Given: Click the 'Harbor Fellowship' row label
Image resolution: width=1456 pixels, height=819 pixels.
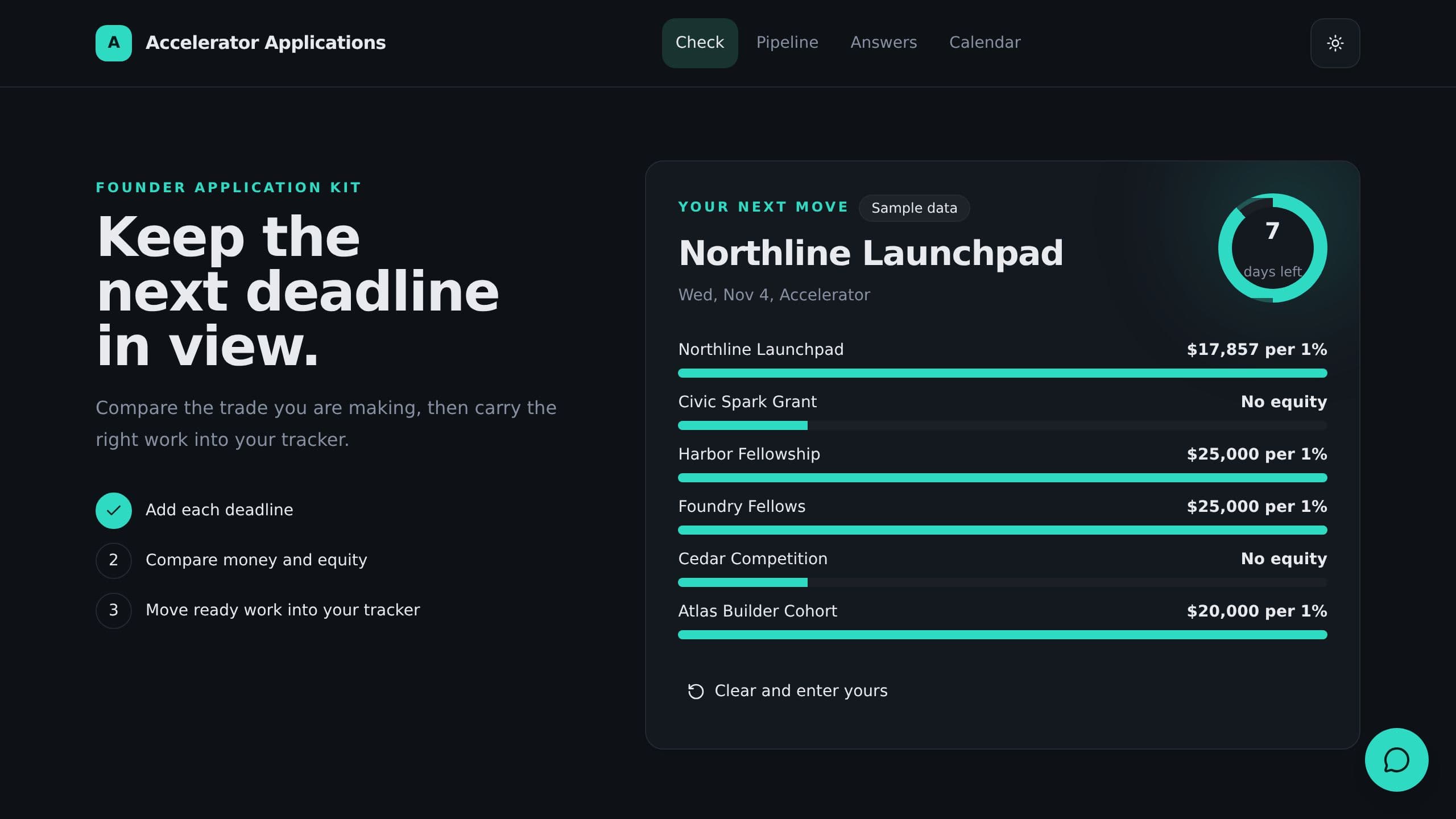Looking at the screenshot, I should click(749, 454).
